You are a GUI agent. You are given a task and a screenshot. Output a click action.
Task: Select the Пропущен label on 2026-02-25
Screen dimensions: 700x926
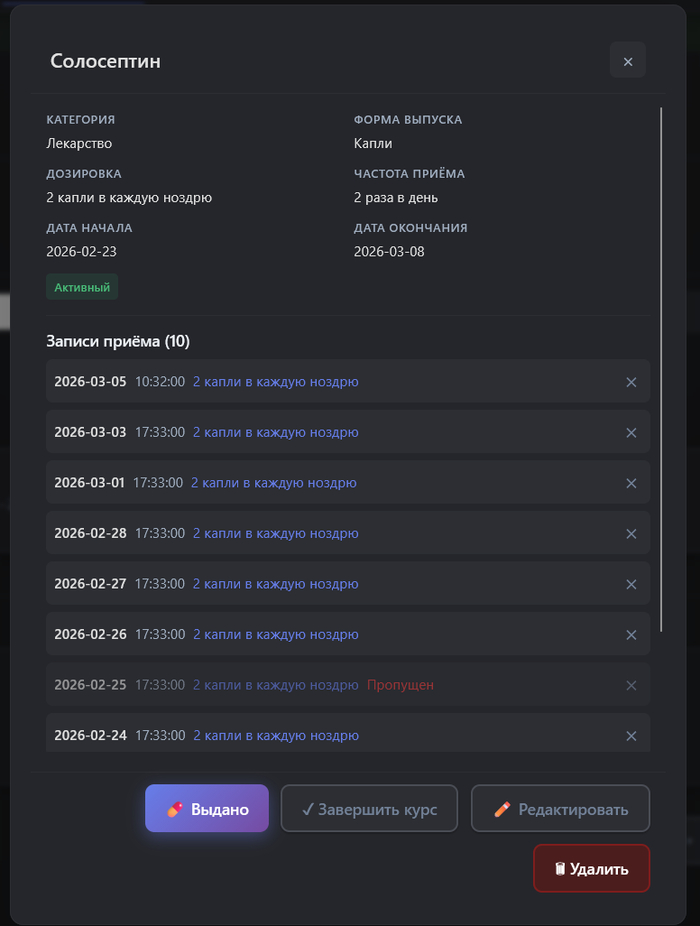(x=400, y=685)
